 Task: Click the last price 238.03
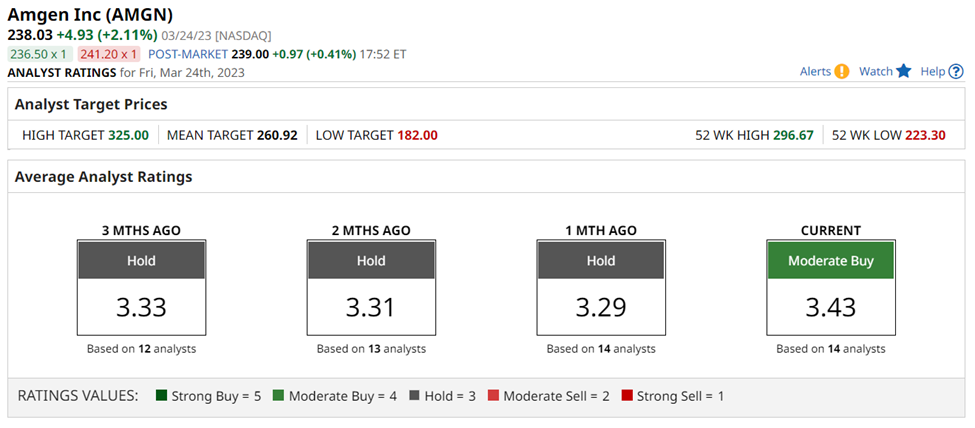pyautogui.click(x=29, y=35)
